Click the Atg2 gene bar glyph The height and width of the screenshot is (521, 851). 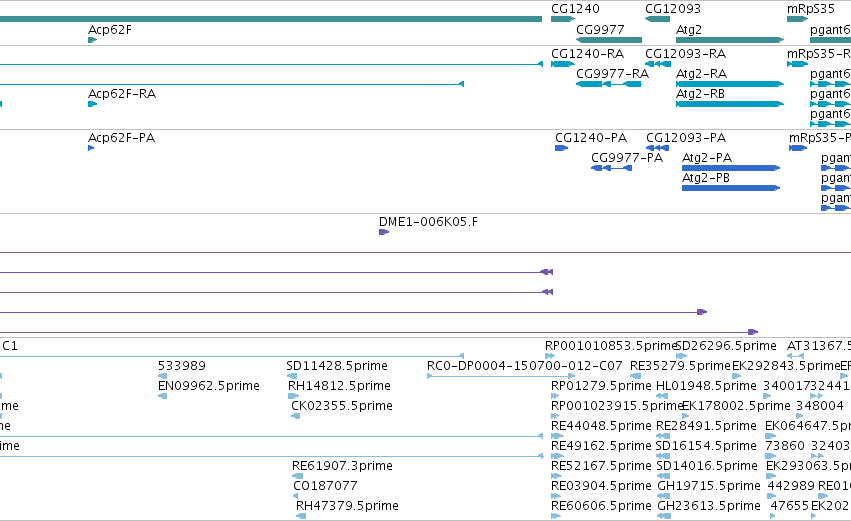730,40
